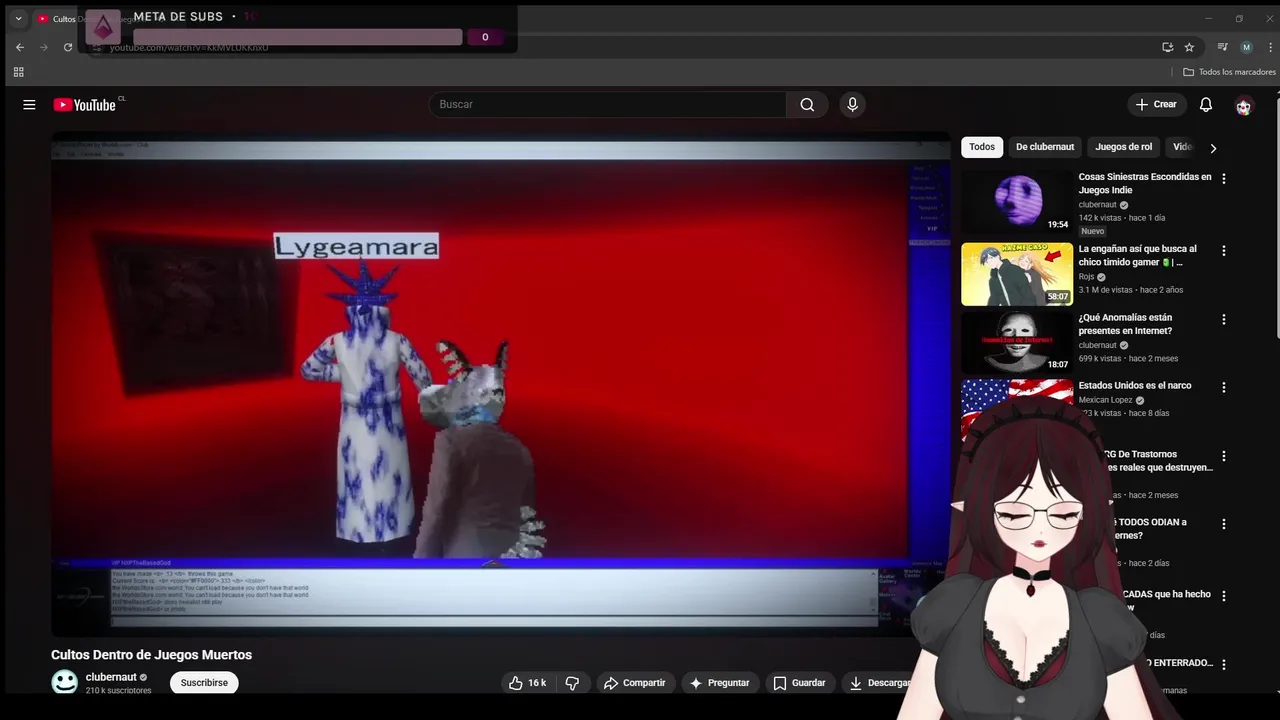
Task: Open Chrome profile M avatar
Action: pyautogui.click(x=1246, y=47)
